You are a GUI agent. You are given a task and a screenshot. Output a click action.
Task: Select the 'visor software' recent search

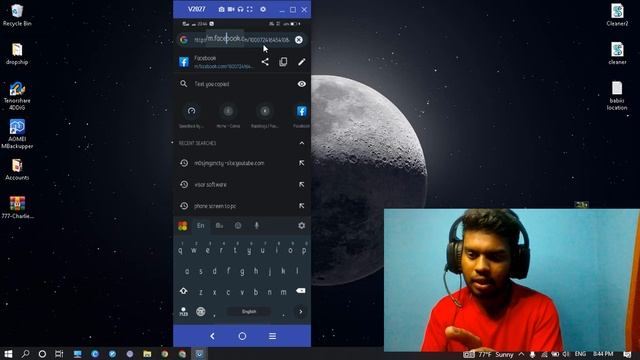(x=211, y=184)
